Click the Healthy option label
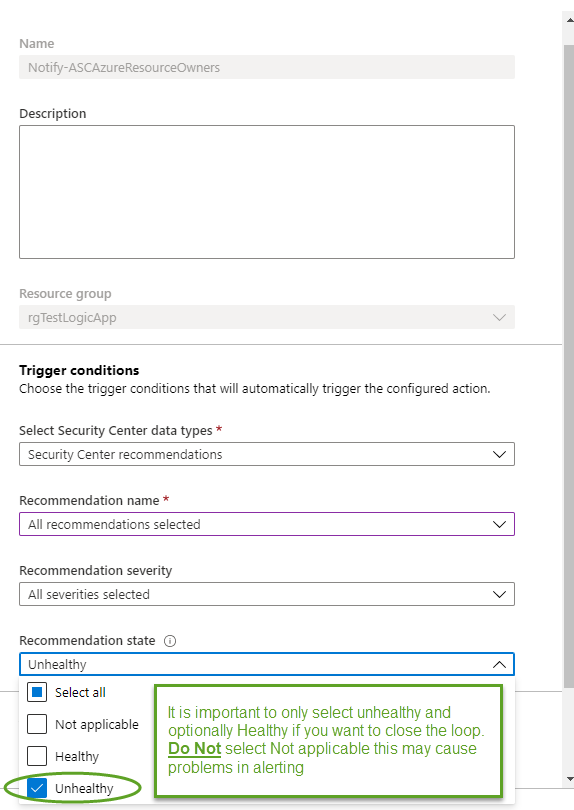The width and height of the screenshot is (574, 810). pyautogui.click(x=77, y=757)
